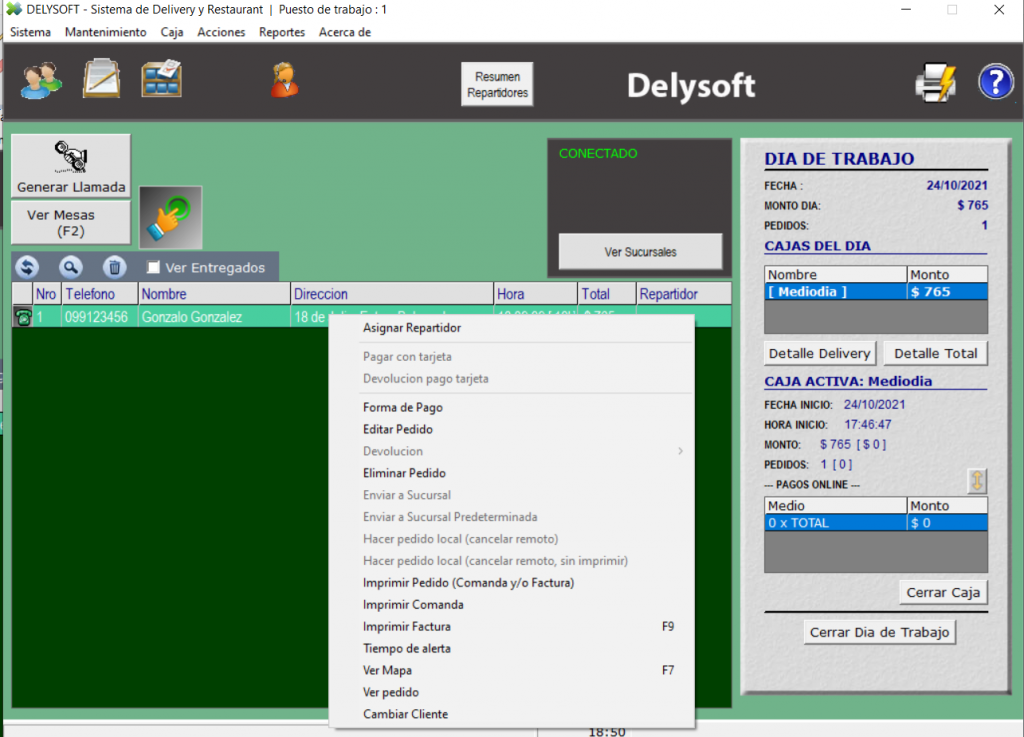Viewport: 1024px width, 737px height.
Task: Click the Repartidor column header
Action: coord(683,294)
